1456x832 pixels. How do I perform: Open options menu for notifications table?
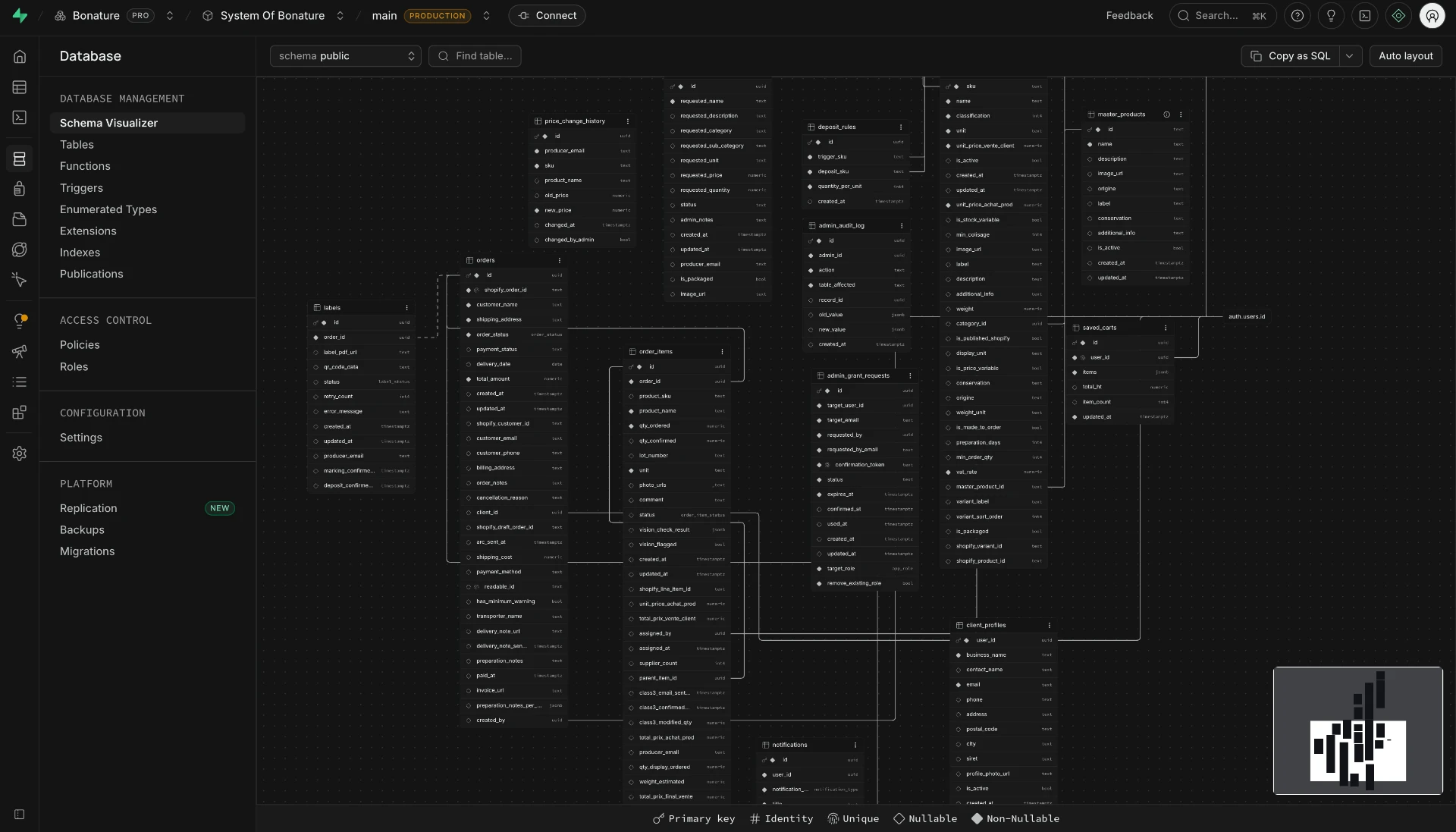pos(855,746)
